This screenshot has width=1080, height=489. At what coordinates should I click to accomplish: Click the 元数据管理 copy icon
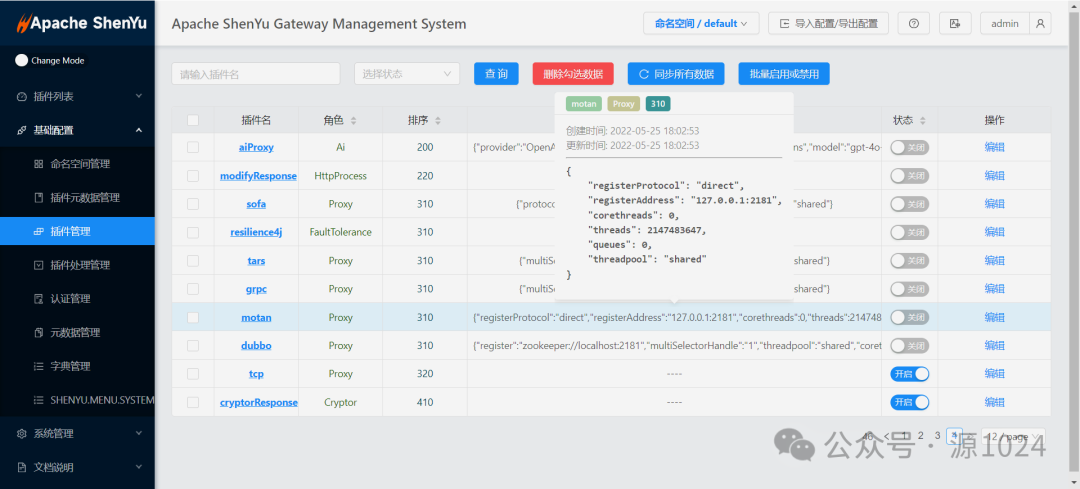click(39, 333)
